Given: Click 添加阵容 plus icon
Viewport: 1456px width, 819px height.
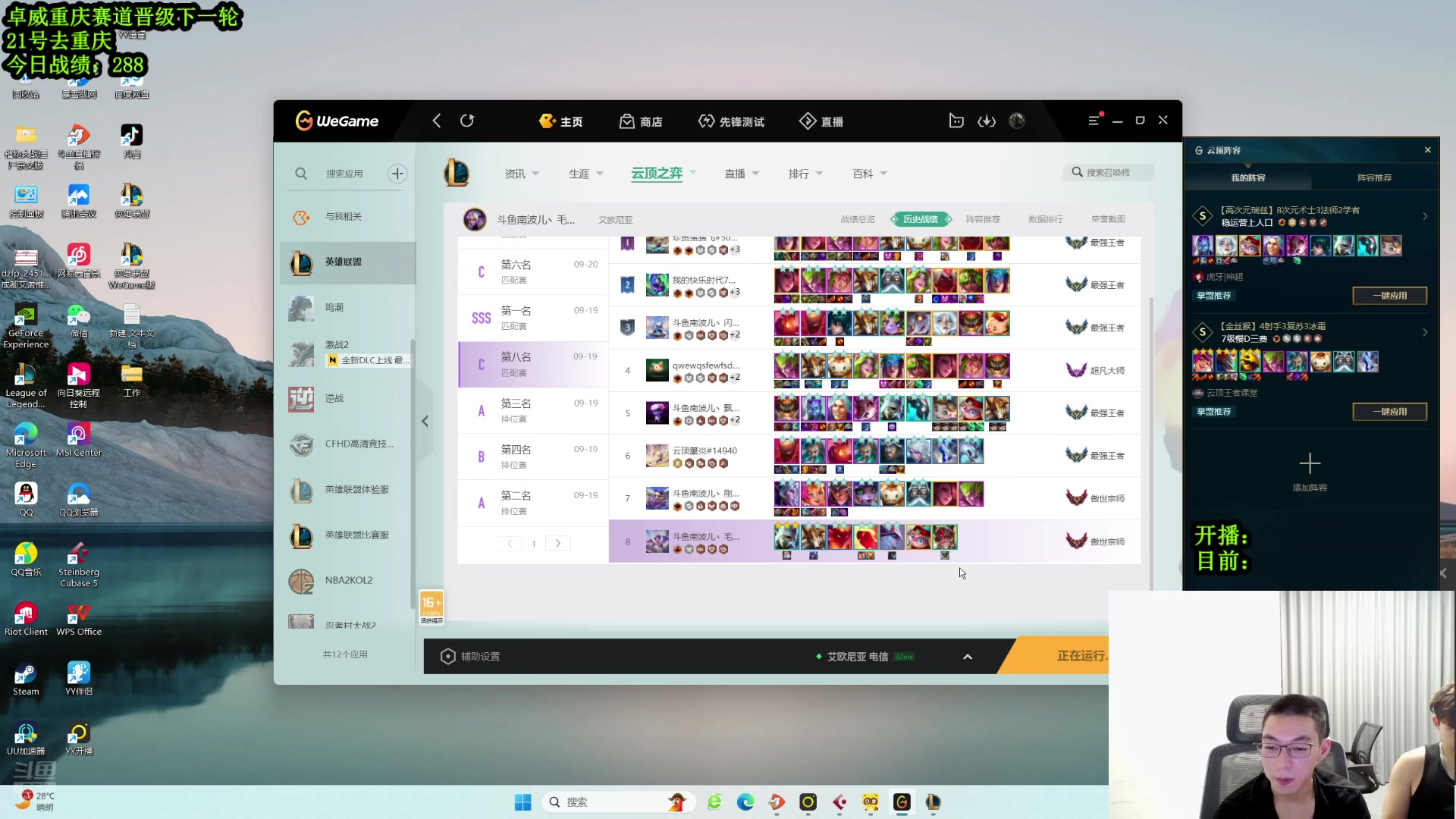Looking at the screenshot, I should point(1310,463).
